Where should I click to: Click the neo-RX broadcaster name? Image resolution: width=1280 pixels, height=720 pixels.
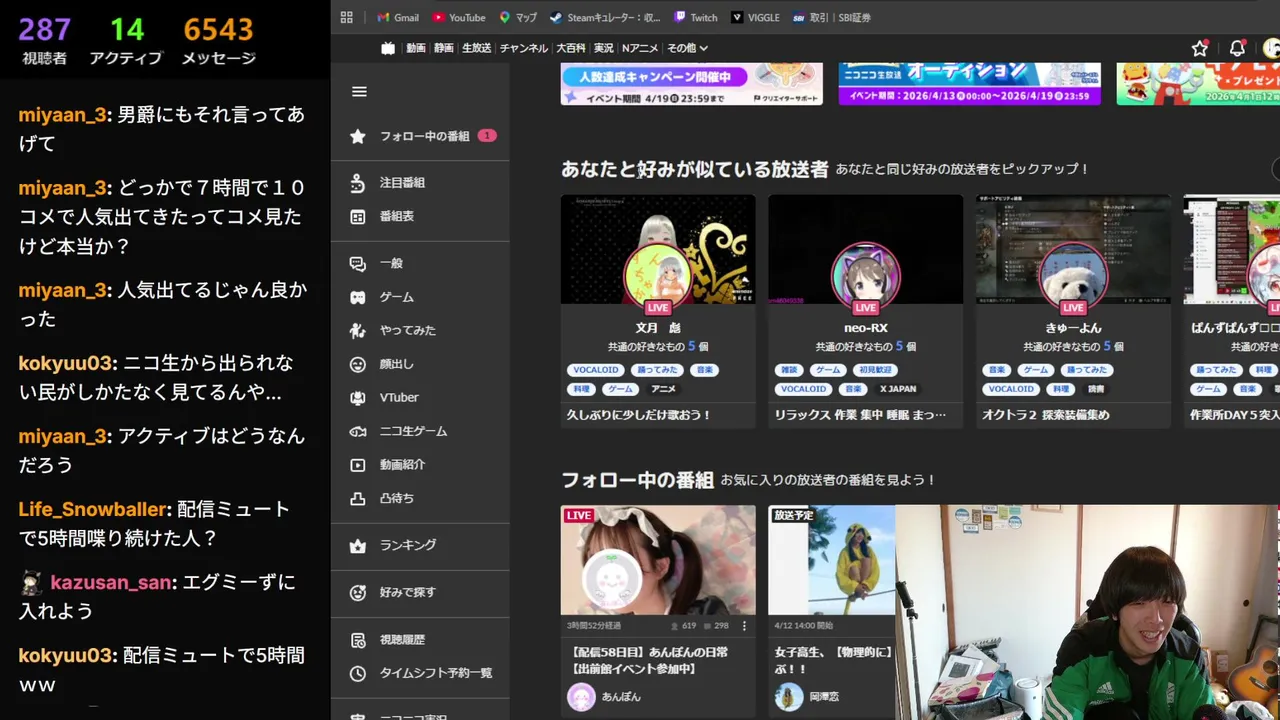tap(866, 328)
